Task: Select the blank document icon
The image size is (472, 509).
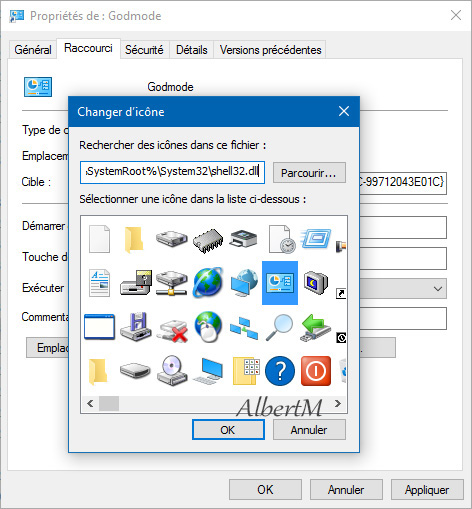Action: point(99,239)
